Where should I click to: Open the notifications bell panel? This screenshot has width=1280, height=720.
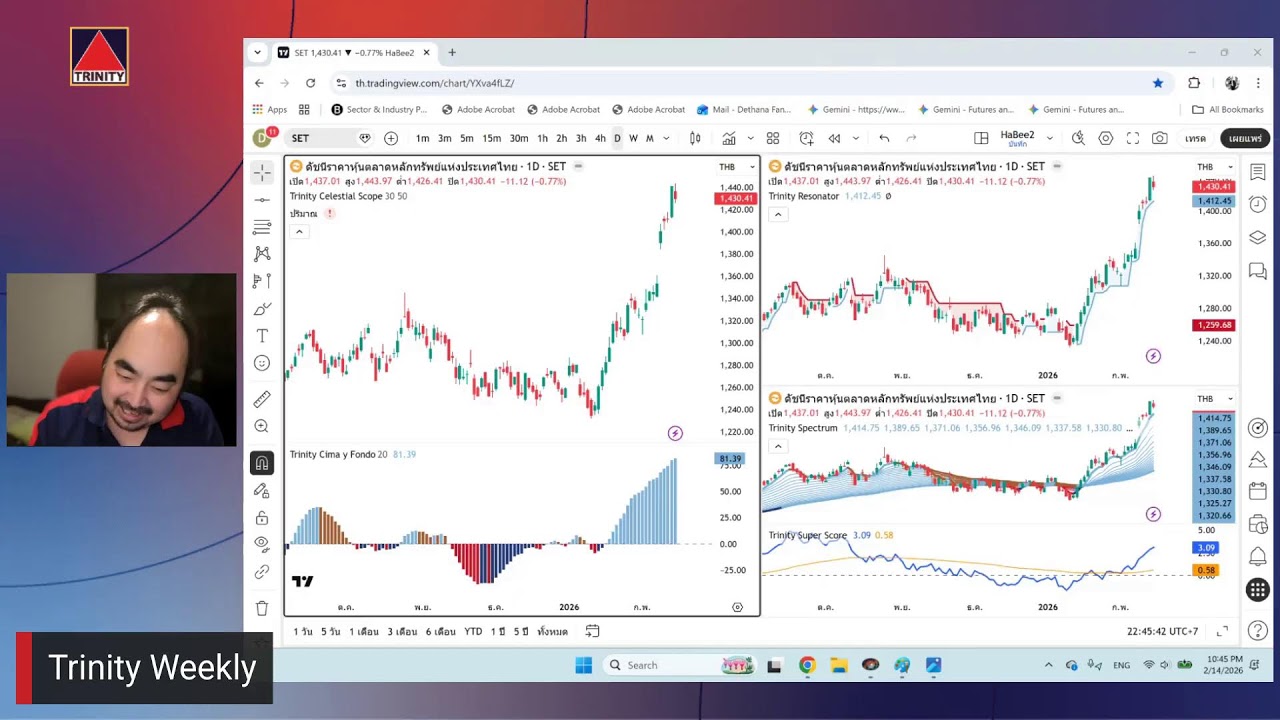1258,557
